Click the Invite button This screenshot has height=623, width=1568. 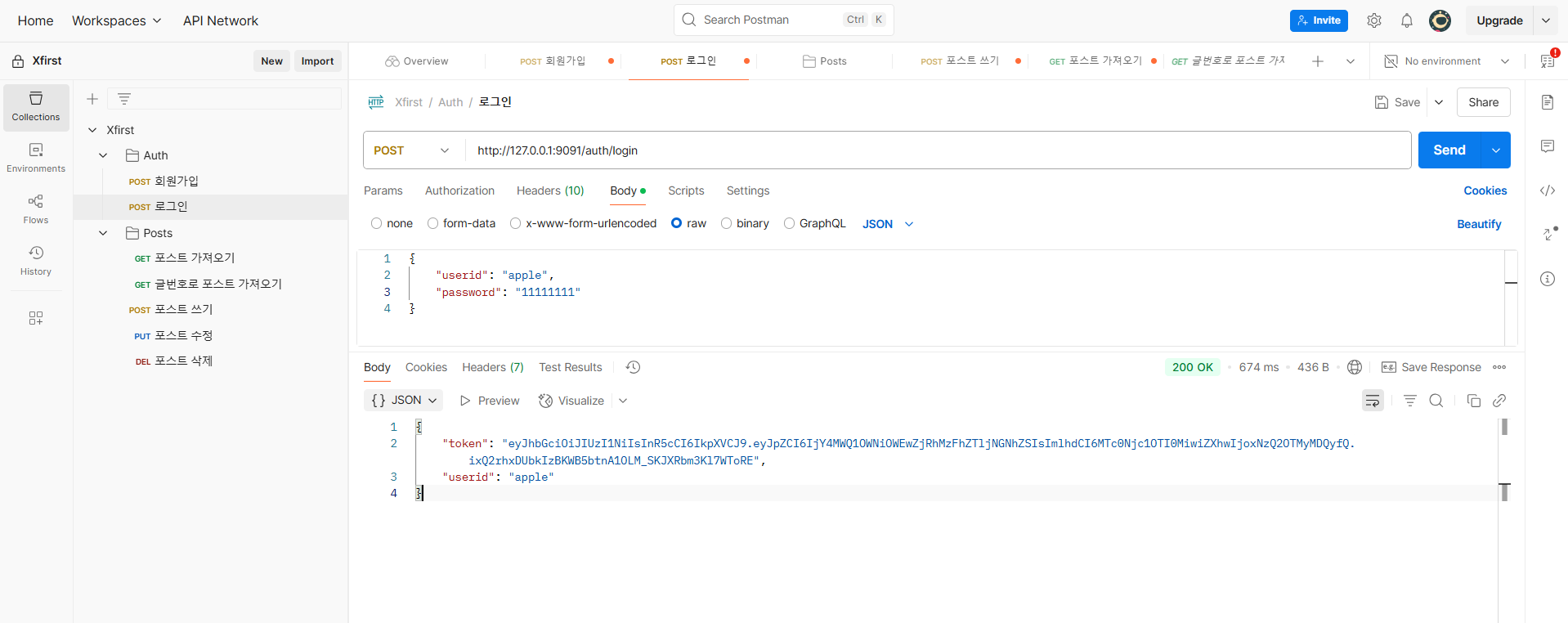1319,20
